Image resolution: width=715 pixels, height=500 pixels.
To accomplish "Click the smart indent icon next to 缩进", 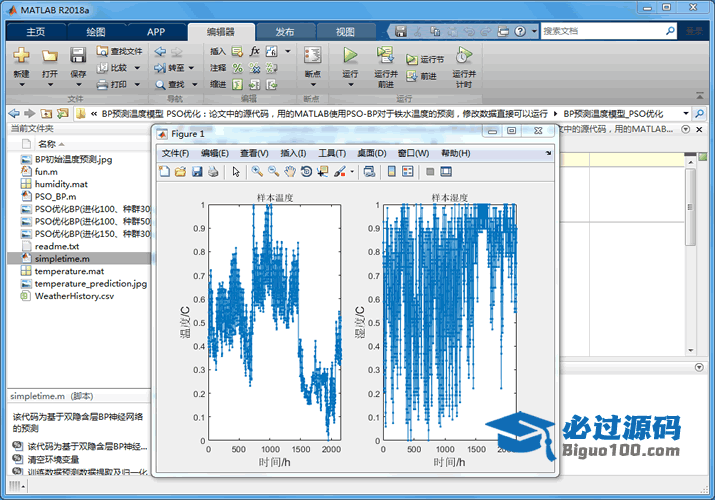I will 237,84.
